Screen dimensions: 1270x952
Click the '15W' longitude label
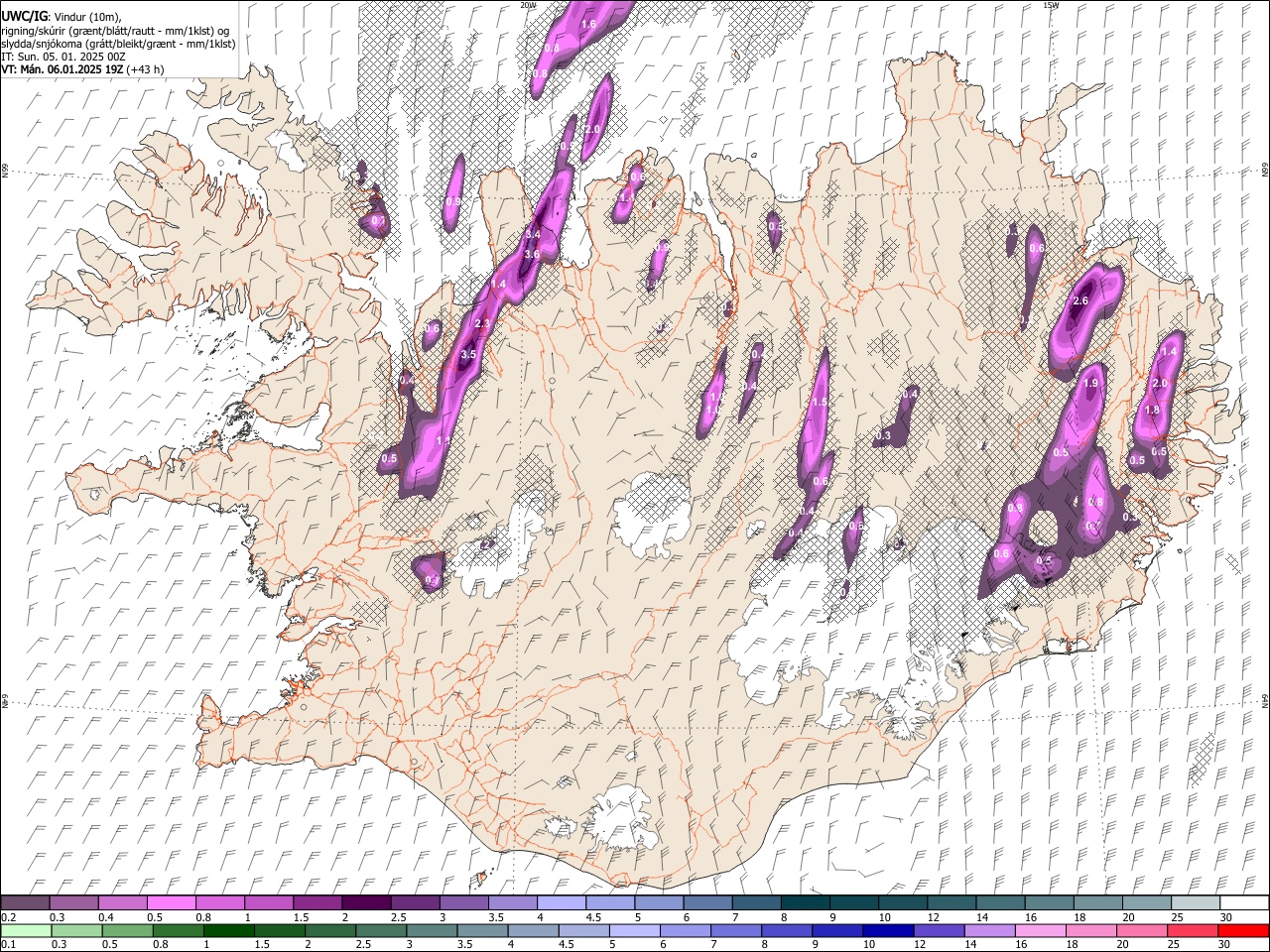point(1051,5)
